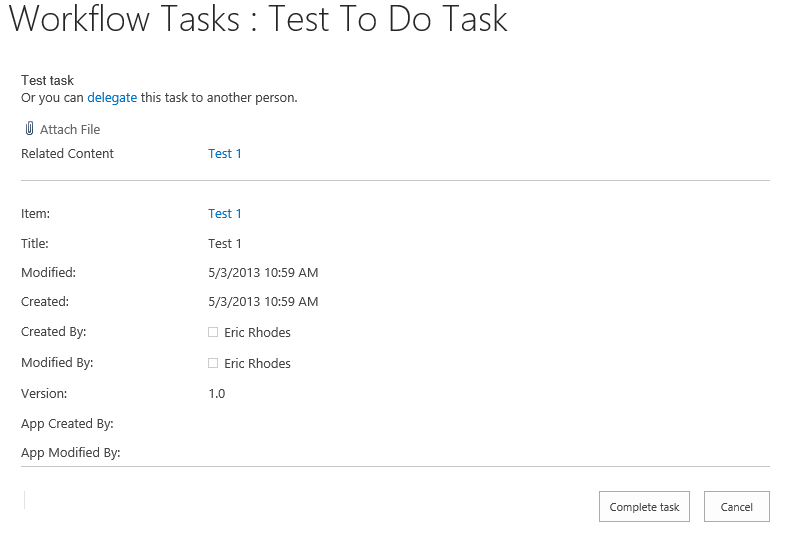Image resolution: width=789 pixels, height=534 pixels.
Task: Click the Title value Test 1
Action: pos(224,244)
